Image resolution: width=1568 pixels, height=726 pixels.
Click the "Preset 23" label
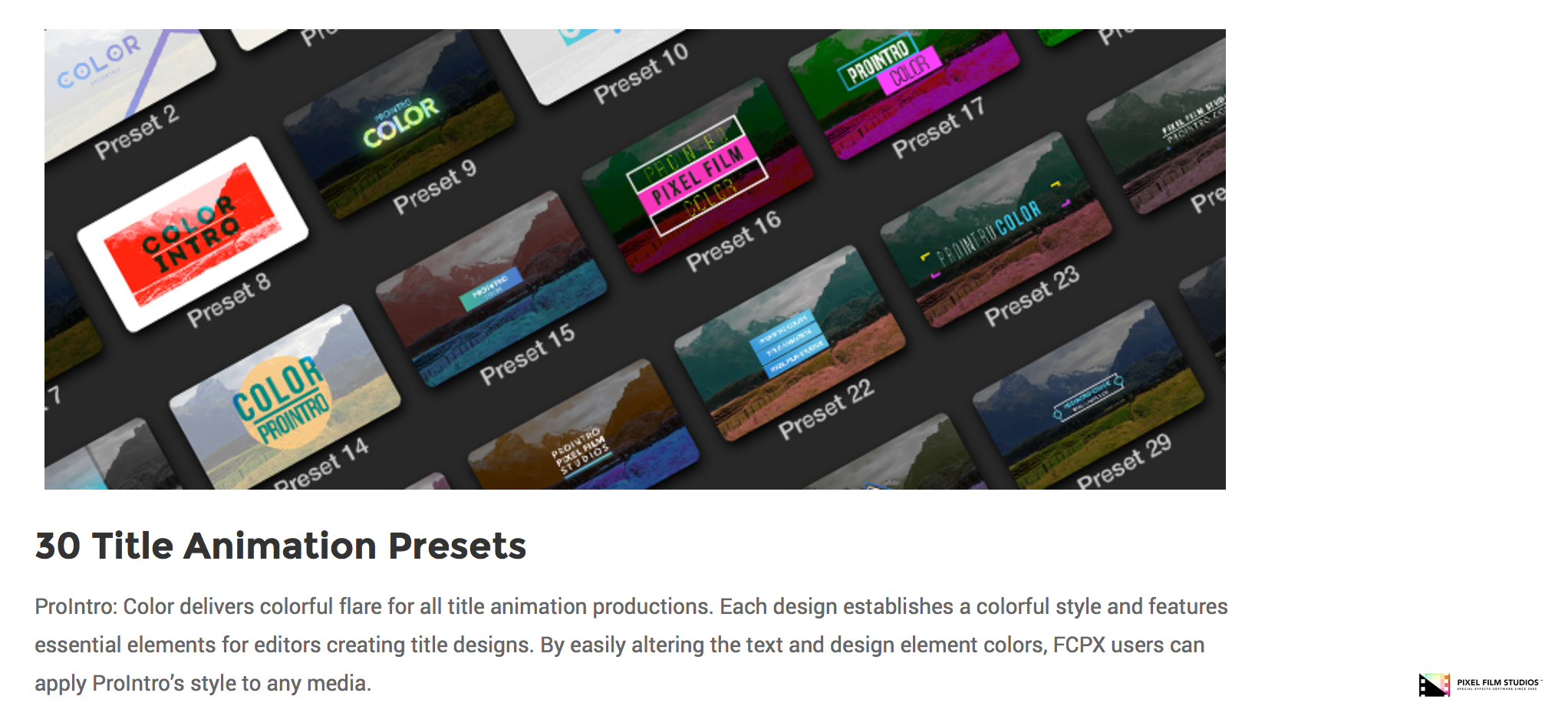[1032, 295]
